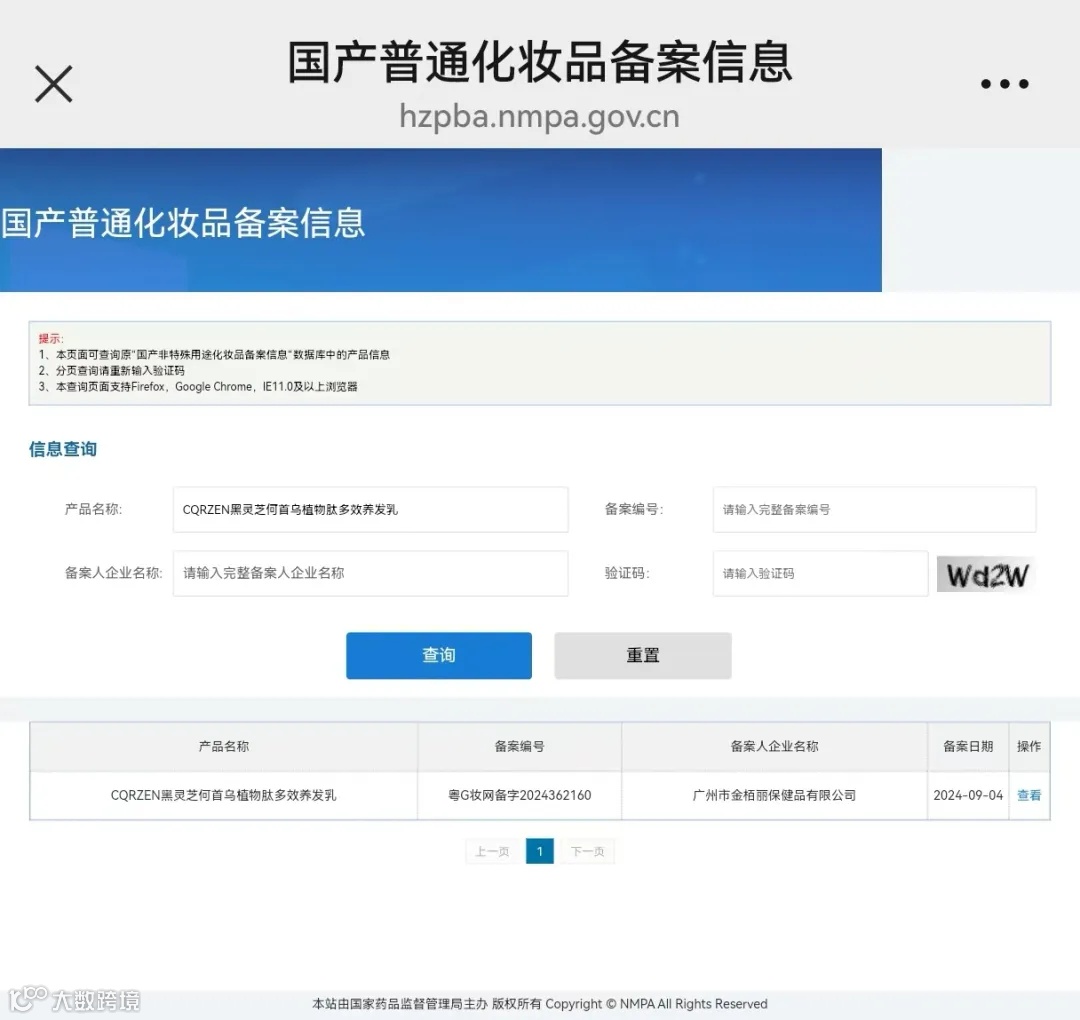1080x1020 pixels.
Task: Click the footer NMPA copyright text
Action: [x=539, y=1004]
